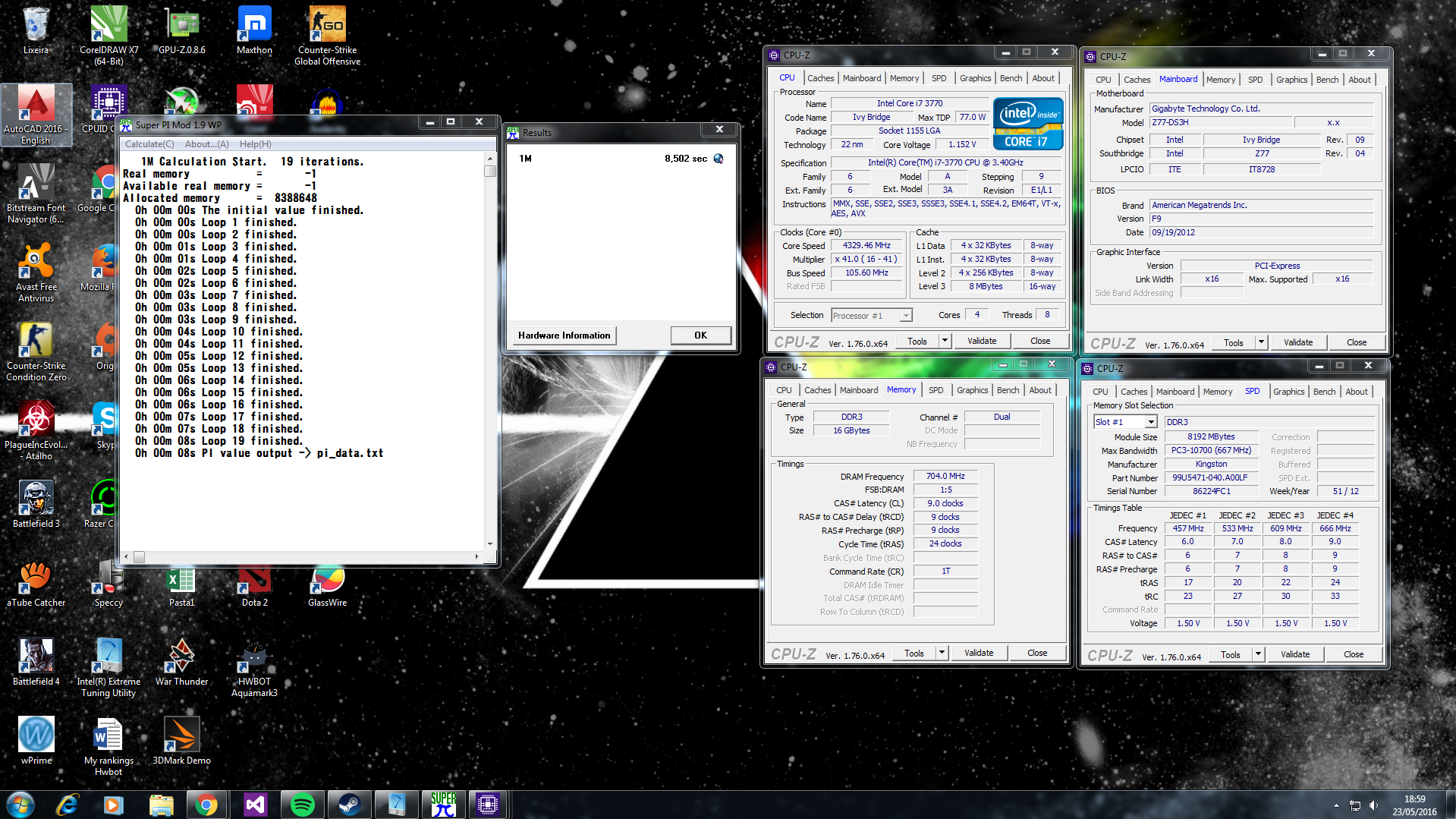Open About tab in SPD CPU-Z window

tap(1357, 392)
